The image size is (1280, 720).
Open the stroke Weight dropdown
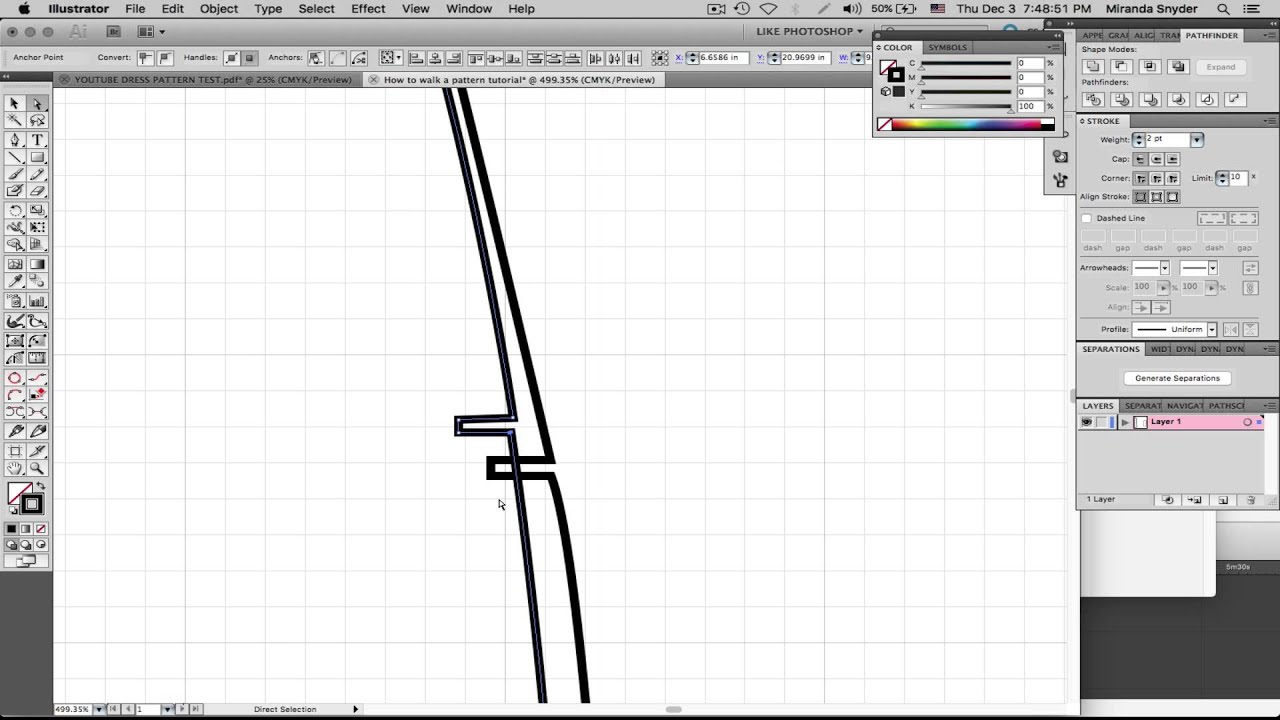click(x=1197, y=140)
